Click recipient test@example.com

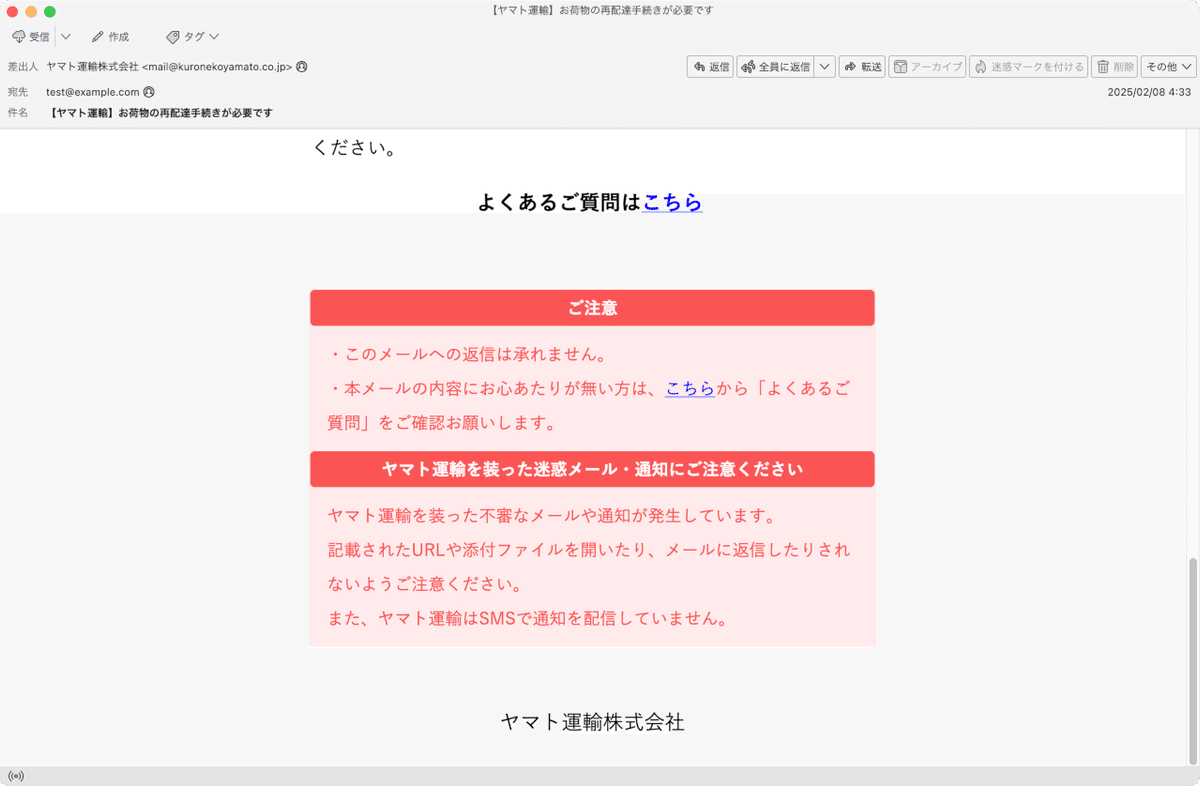(93, 92)
